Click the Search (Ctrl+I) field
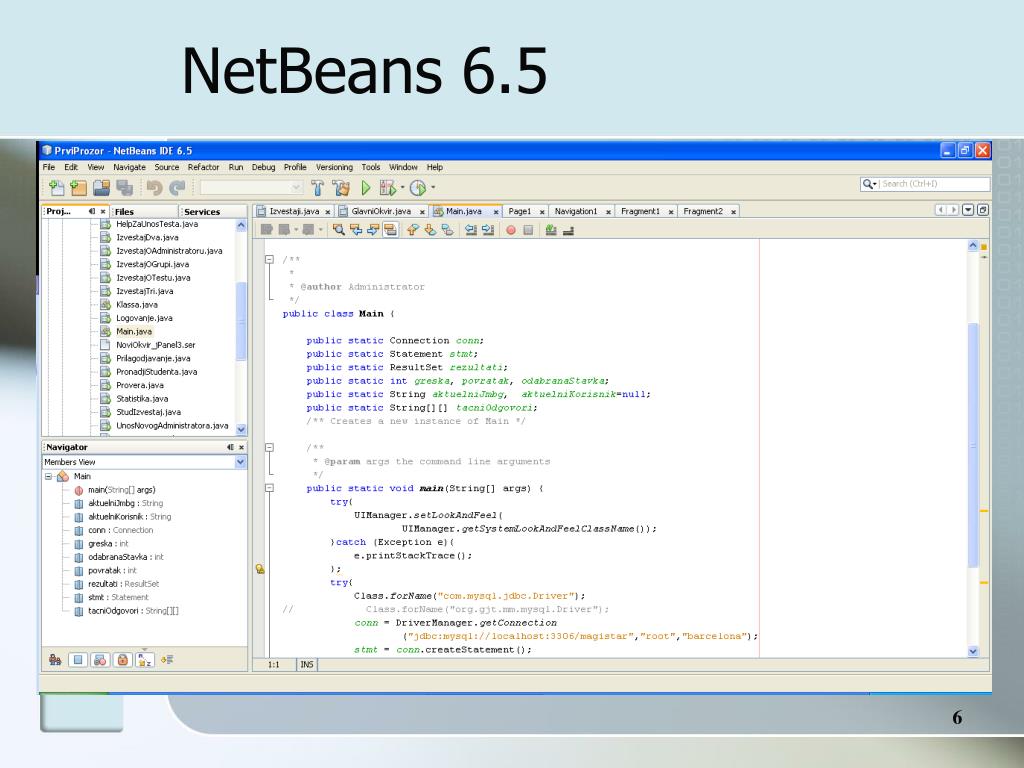Screen dimensions: 1024x768 (925, 184)
